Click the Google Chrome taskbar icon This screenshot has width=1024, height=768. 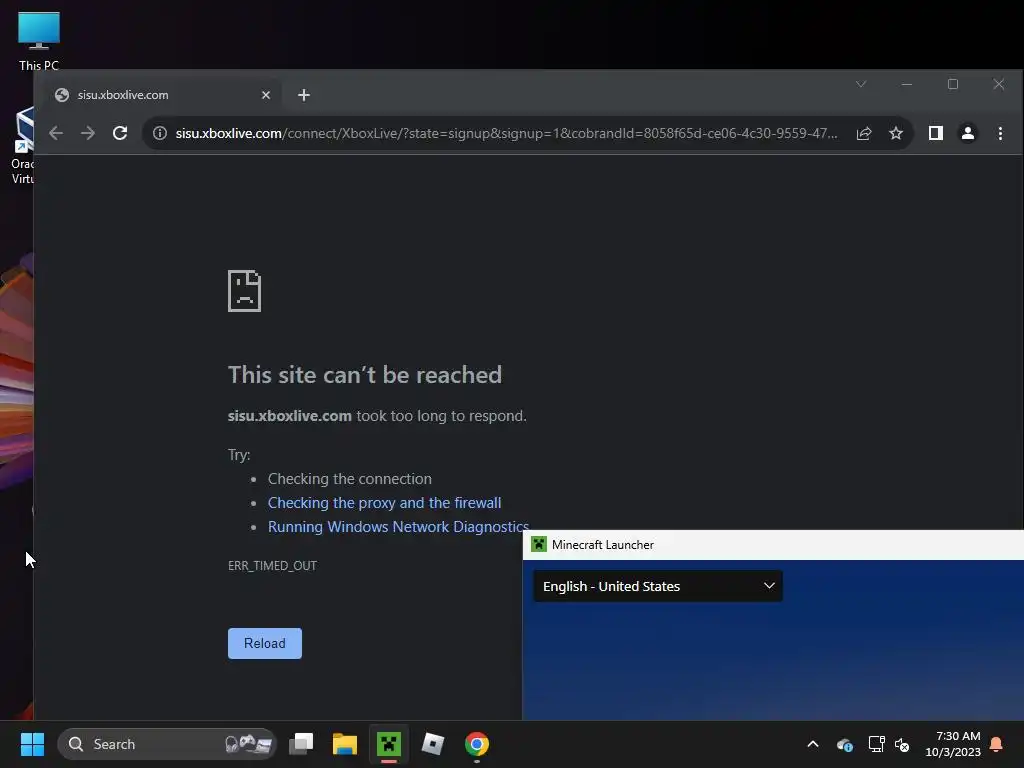477,744
